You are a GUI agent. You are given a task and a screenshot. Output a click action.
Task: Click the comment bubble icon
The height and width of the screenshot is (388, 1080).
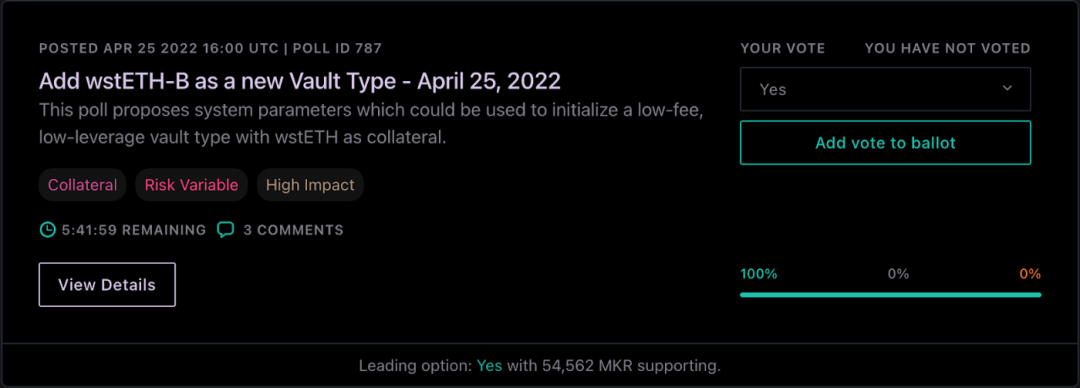[225, 229]
